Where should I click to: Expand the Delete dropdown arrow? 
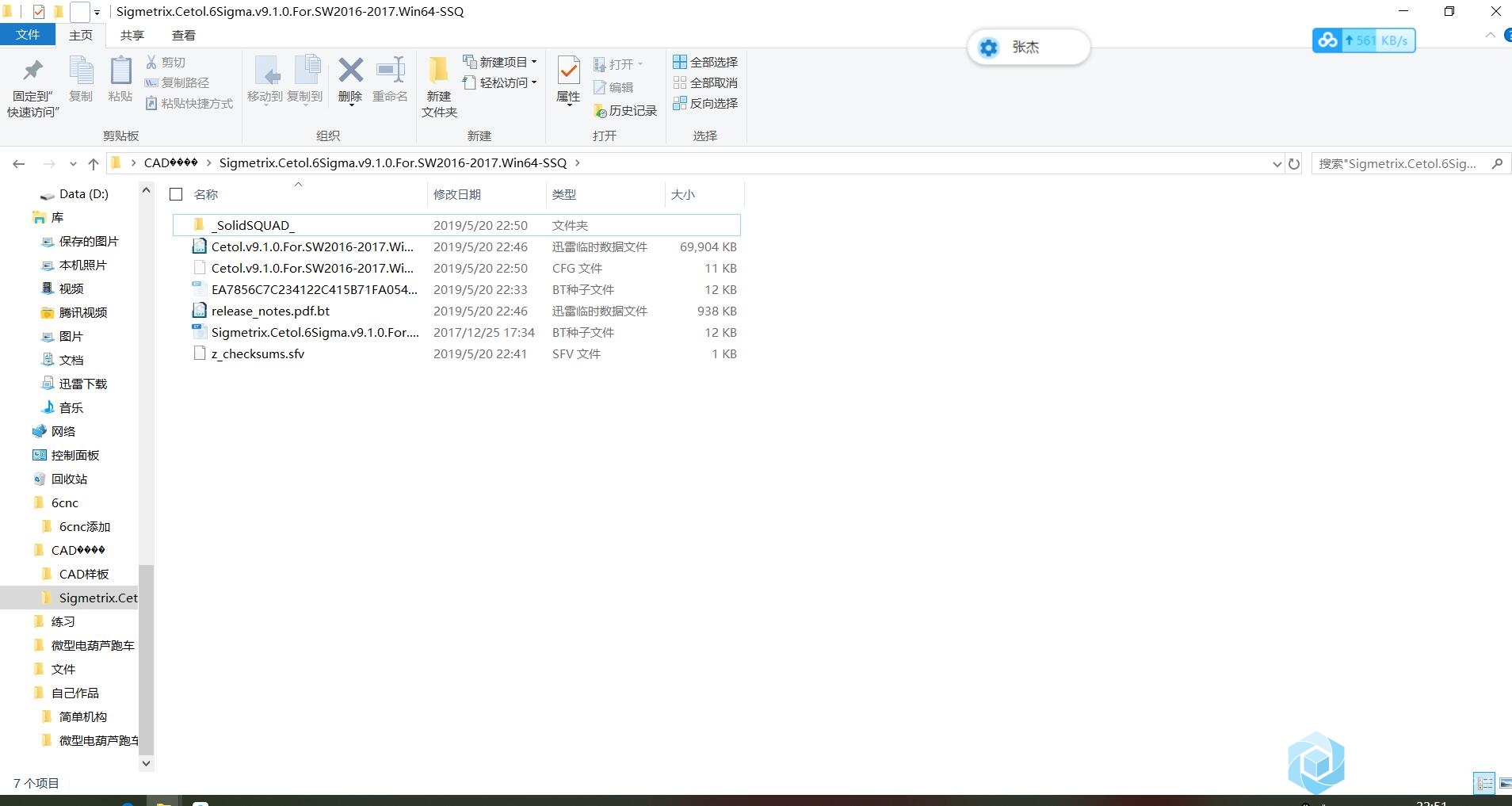(x=350, y=104)
